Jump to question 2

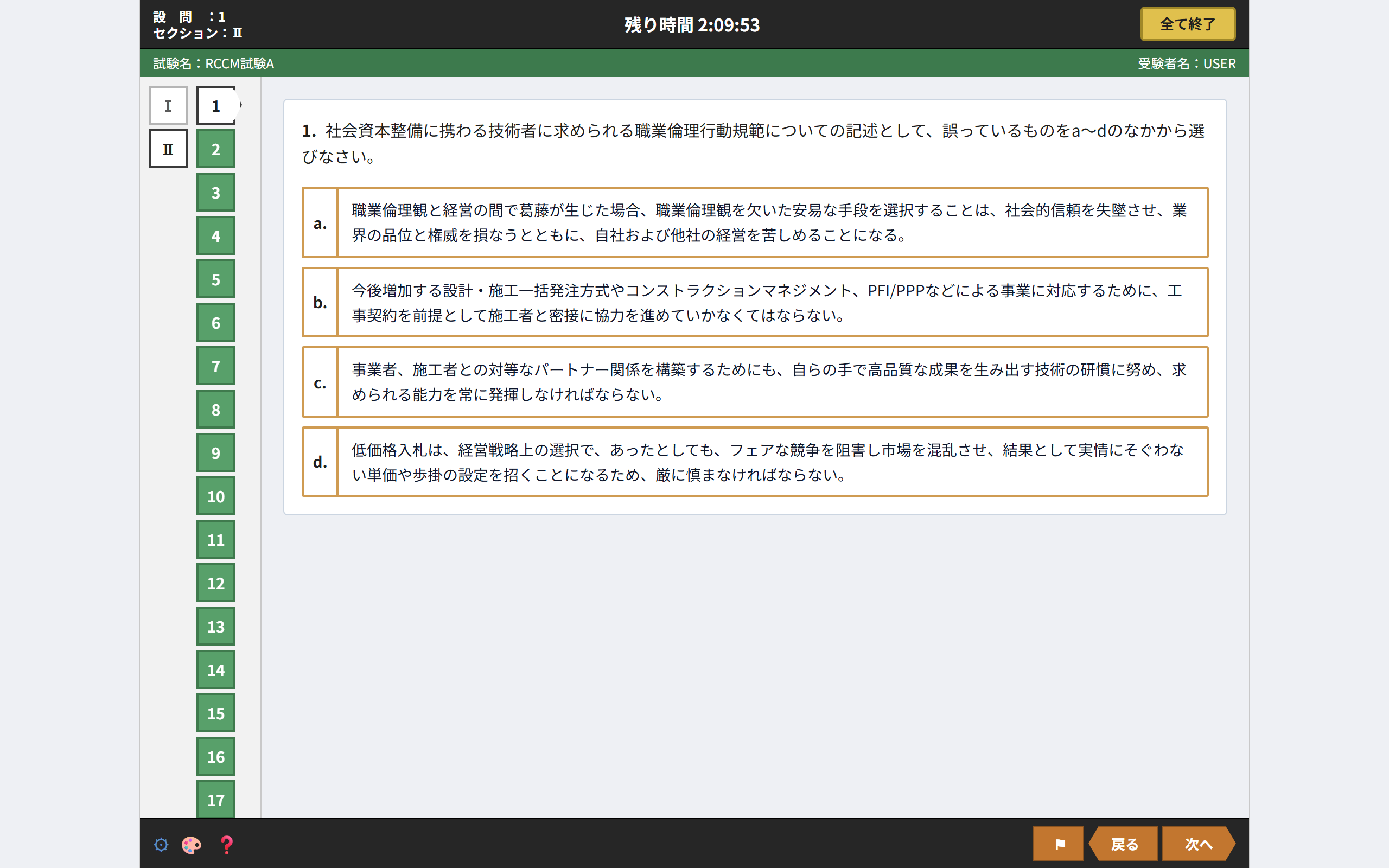tap(216, 149)
